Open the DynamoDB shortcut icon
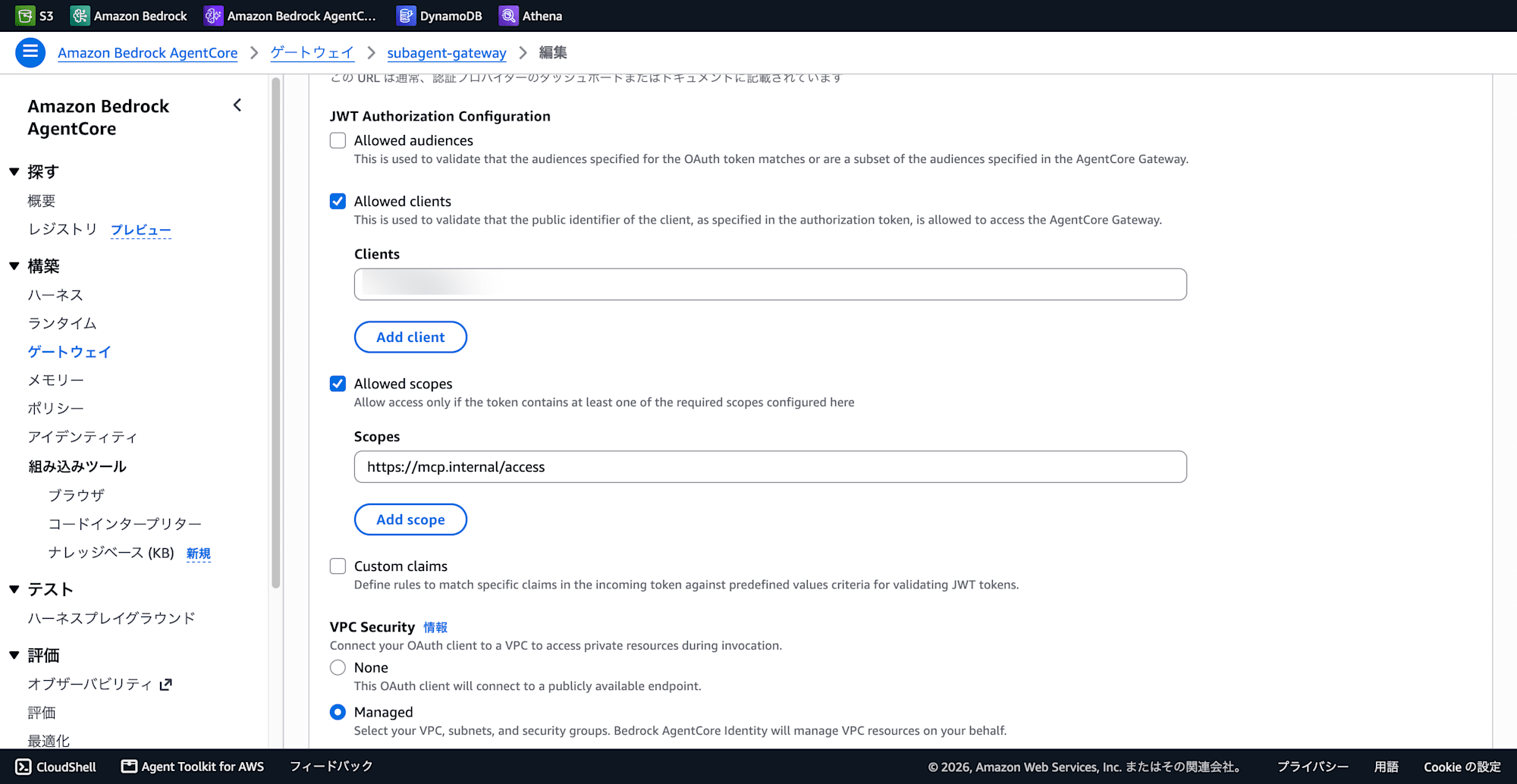 [x=406, y=16]
